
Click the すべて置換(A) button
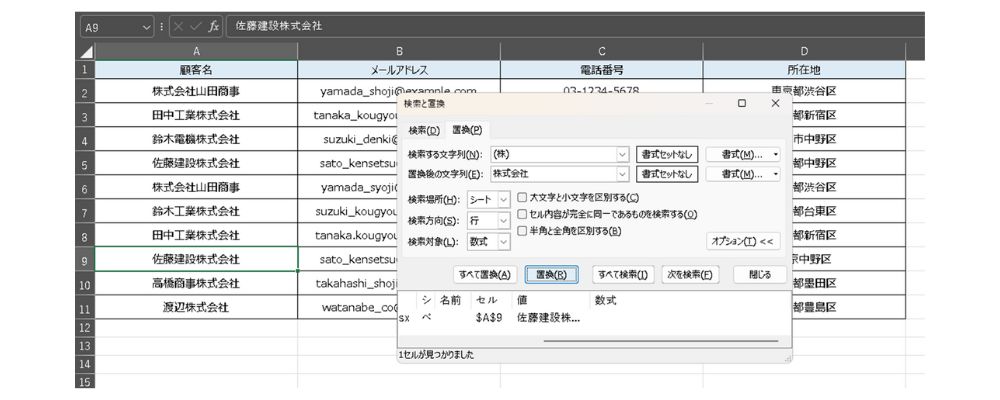[x=484, y=274]
